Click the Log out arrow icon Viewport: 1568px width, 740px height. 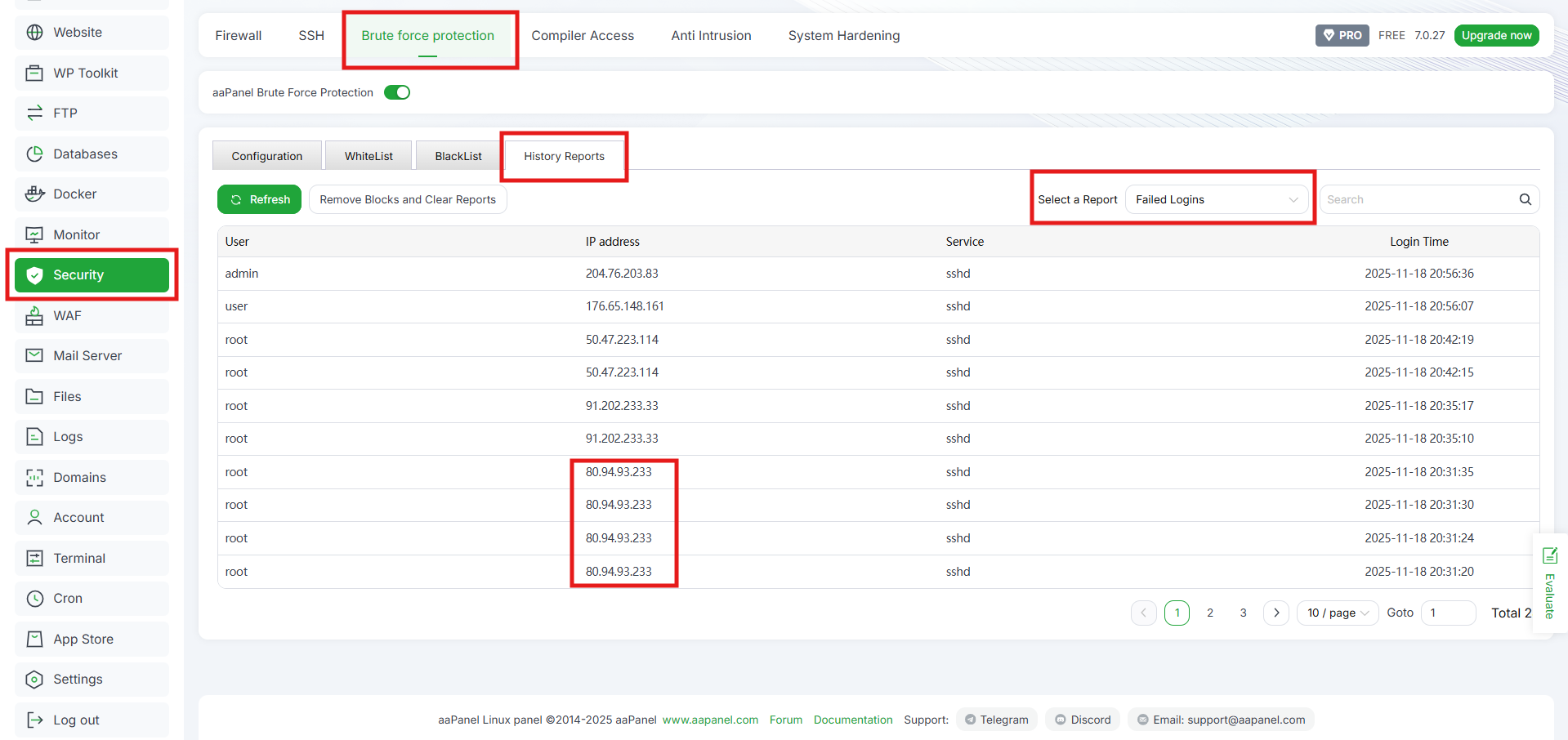(34, 720)
